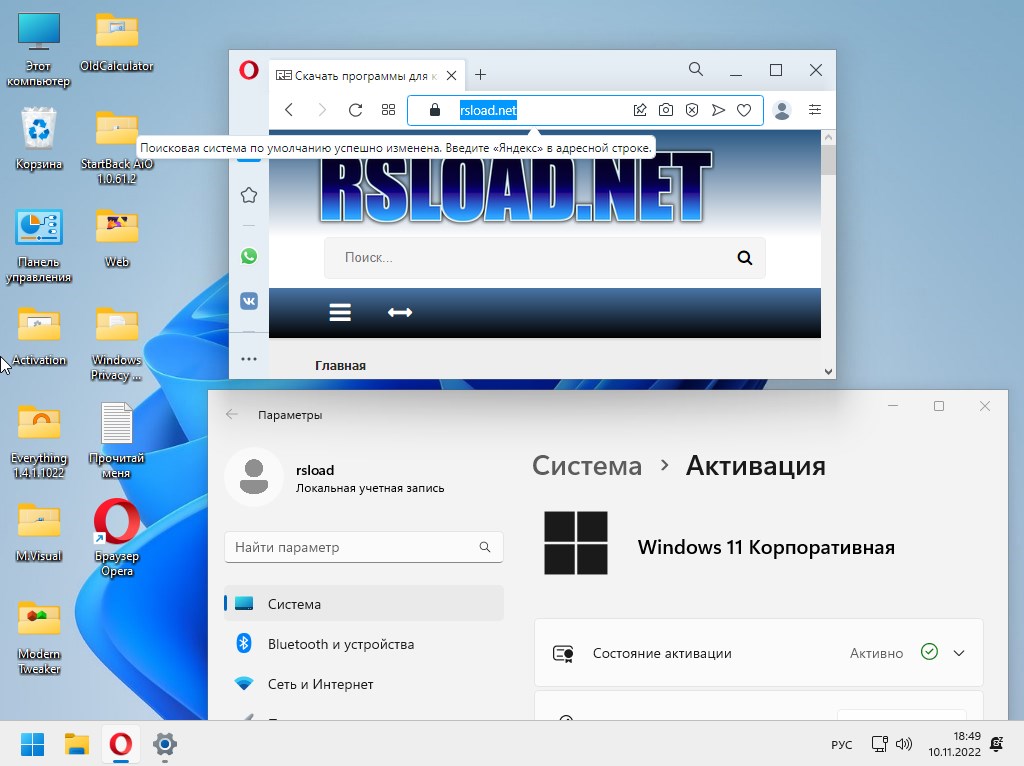Open Everything 1.4.1.1022 folder
This screenshot has width=1024, height=766.
(39, 442)
